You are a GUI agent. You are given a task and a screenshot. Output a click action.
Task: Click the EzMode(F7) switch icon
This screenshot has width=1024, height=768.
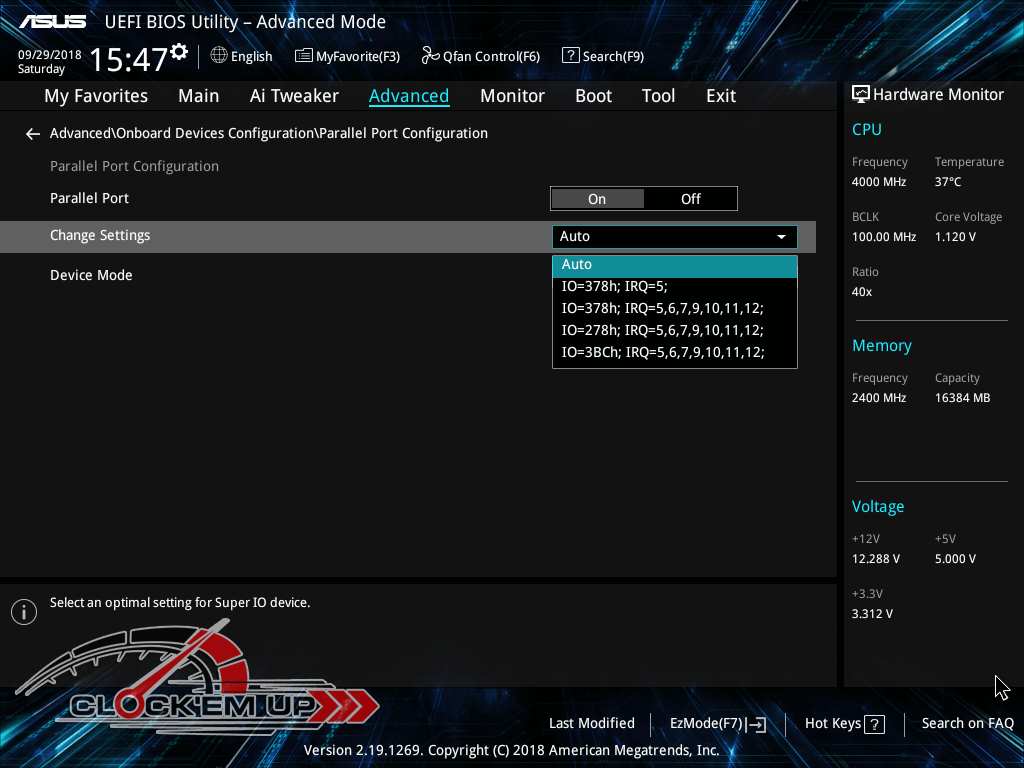coord(757,724)
